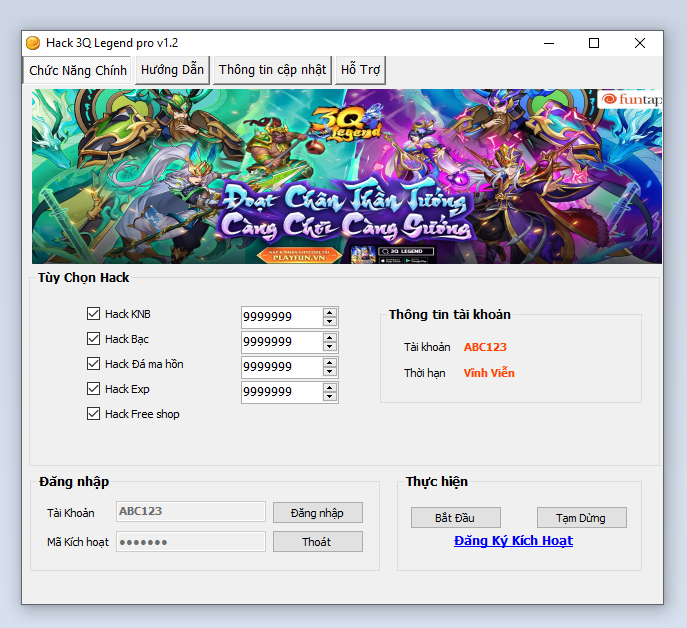The width and height of the screenshot is (687, 628).
Task: Decrease the Hack Bạc value with down arrow
Action: point(330,347)
